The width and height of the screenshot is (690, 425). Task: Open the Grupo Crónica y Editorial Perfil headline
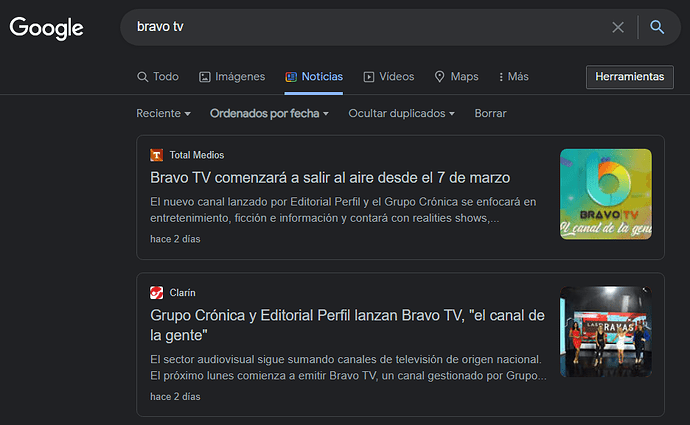pyautogui.click(x=347, y=325)
